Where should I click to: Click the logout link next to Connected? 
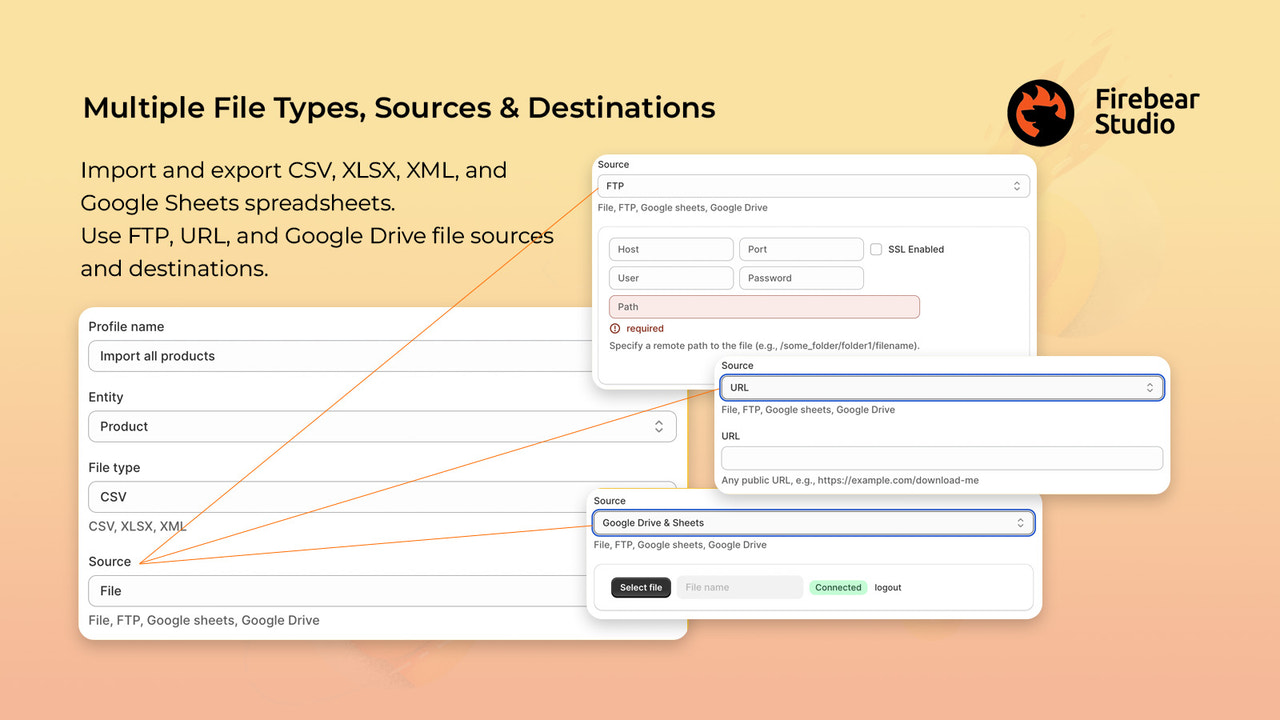pos(887,587)
